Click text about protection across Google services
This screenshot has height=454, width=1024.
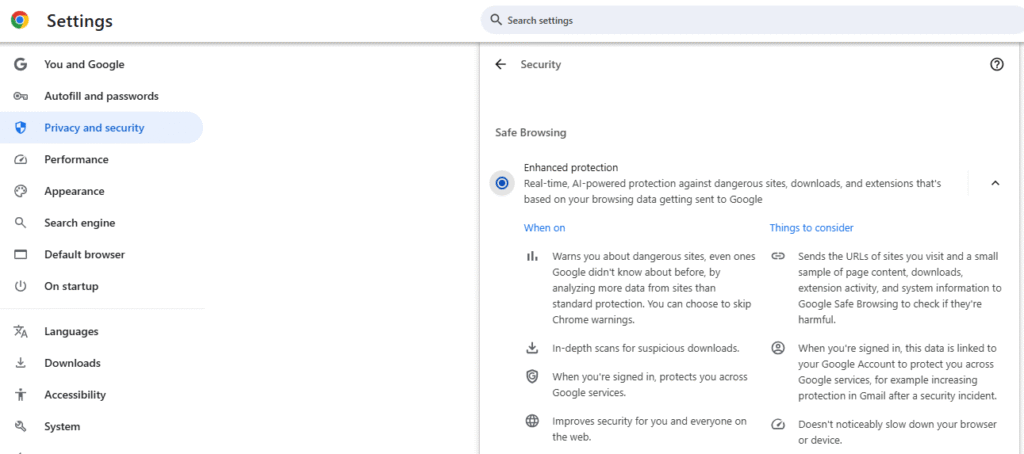pyautogui.click(x=650, y=385)
